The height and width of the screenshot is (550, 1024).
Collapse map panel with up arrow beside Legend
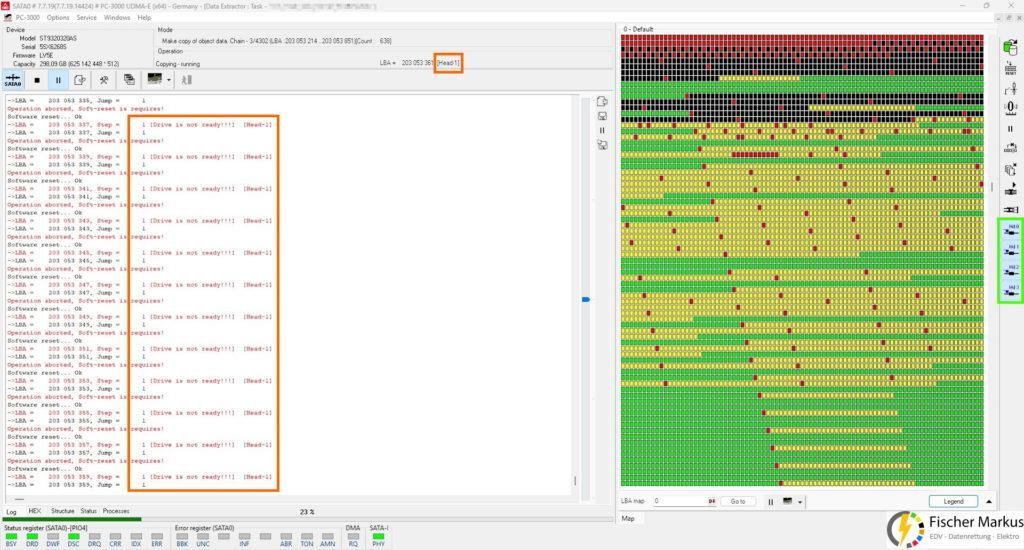[x=989, y=502]
